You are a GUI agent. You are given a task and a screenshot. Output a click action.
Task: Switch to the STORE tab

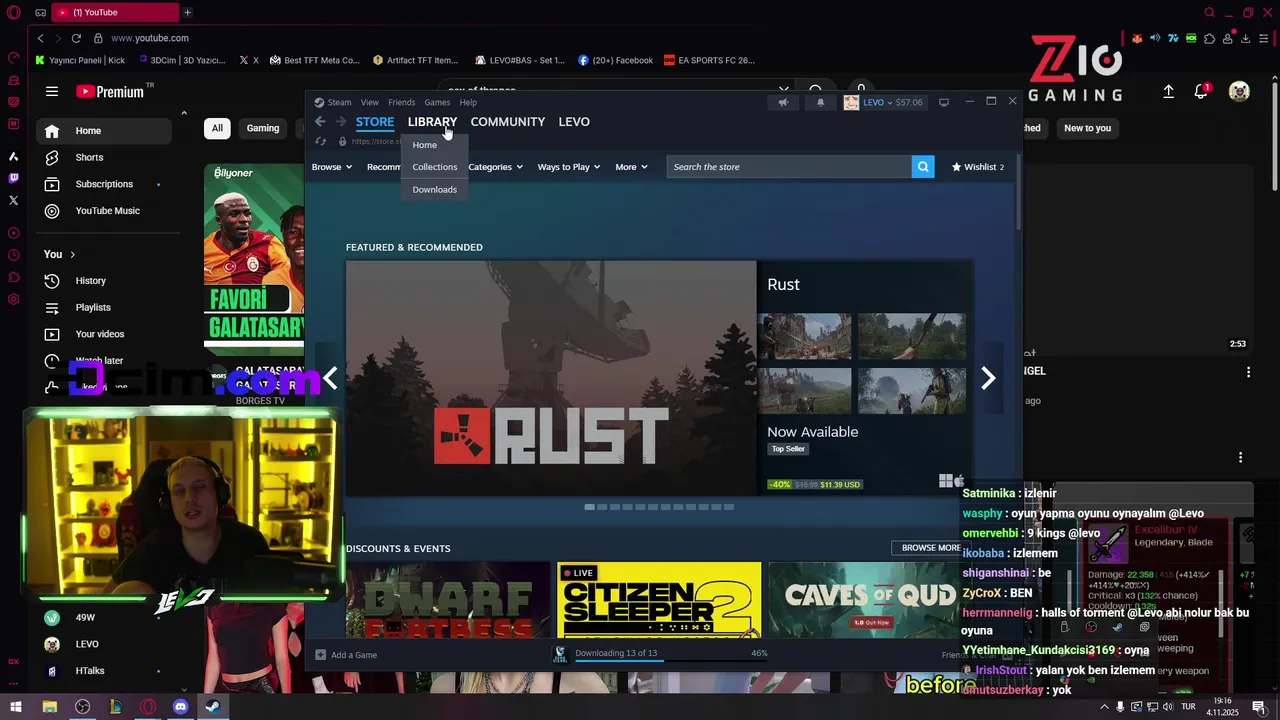pyautogui.click(x=375, y=122)
